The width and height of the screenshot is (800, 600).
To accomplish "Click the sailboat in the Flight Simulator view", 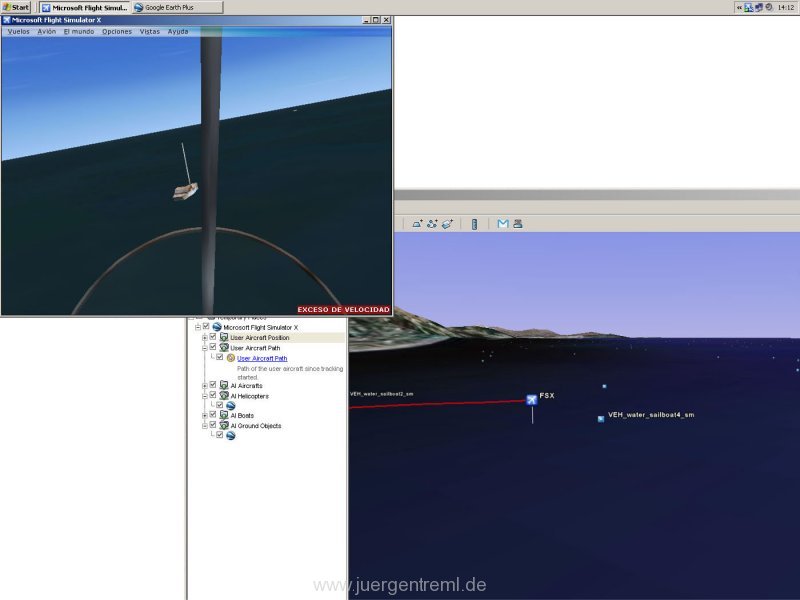I will (185, 191).
